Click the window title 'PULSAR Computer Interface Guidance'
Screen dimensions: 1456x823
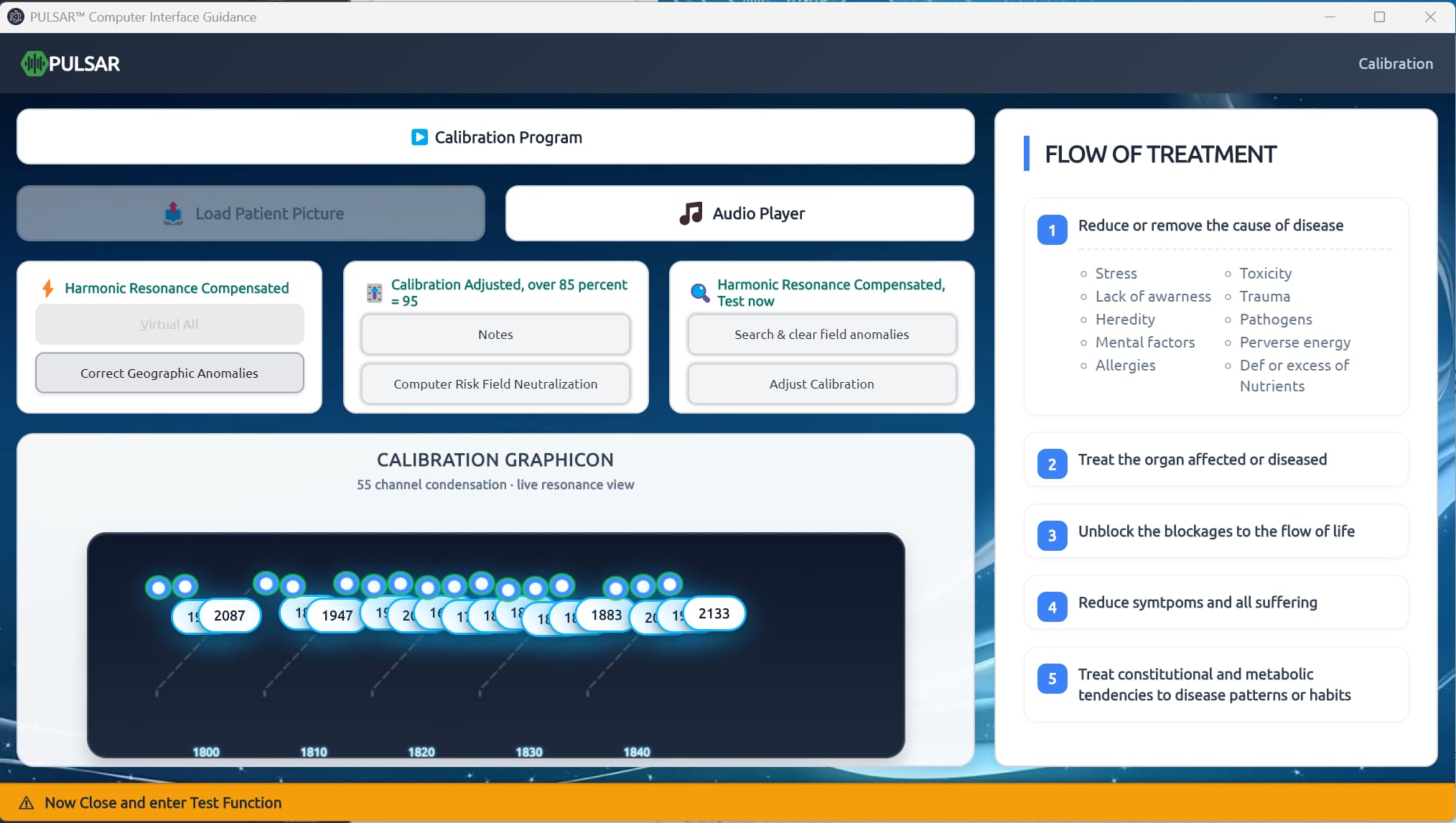[143, 17]
